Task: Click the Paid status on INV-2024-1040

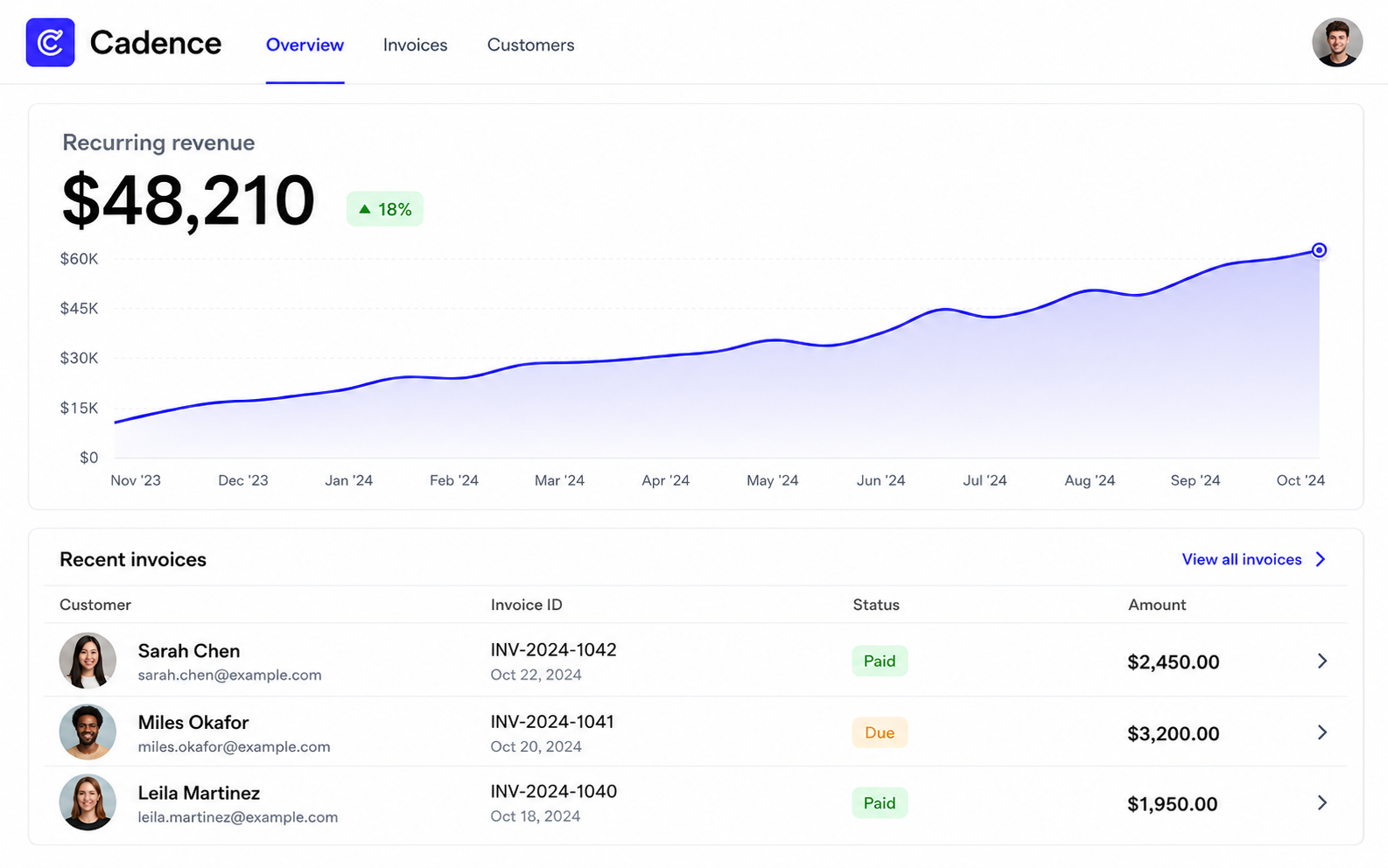Action: (x=880, y=802)
